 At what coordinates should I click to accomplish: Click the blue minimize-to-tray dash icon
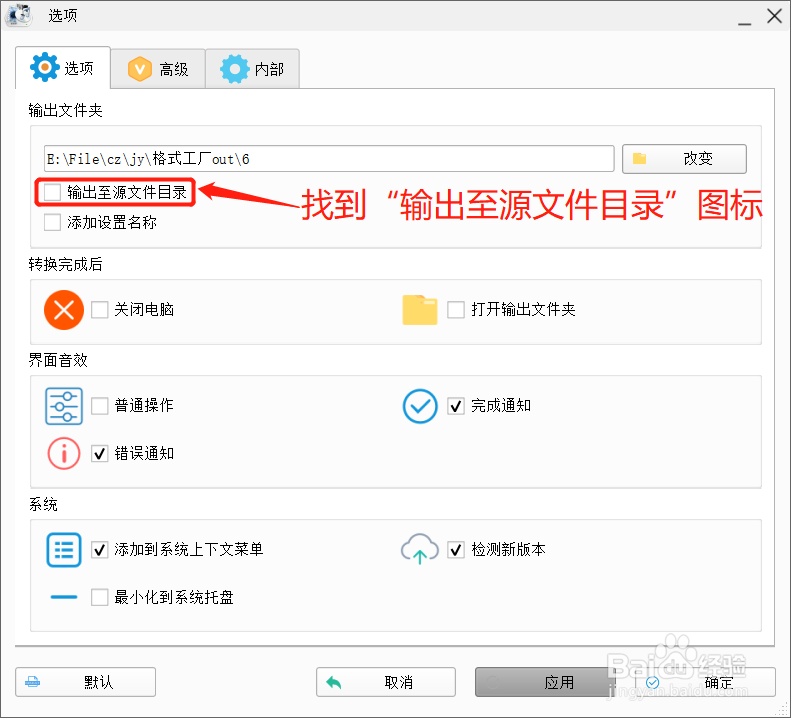pos(64,597)
